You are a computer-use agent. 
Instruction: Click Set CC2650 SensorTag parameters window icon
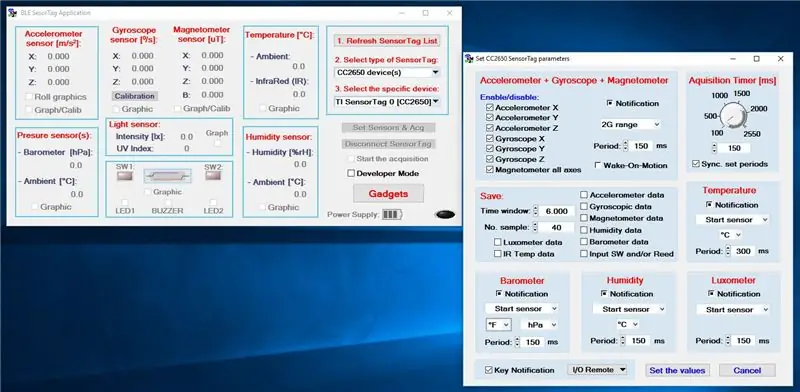(469, 59)
